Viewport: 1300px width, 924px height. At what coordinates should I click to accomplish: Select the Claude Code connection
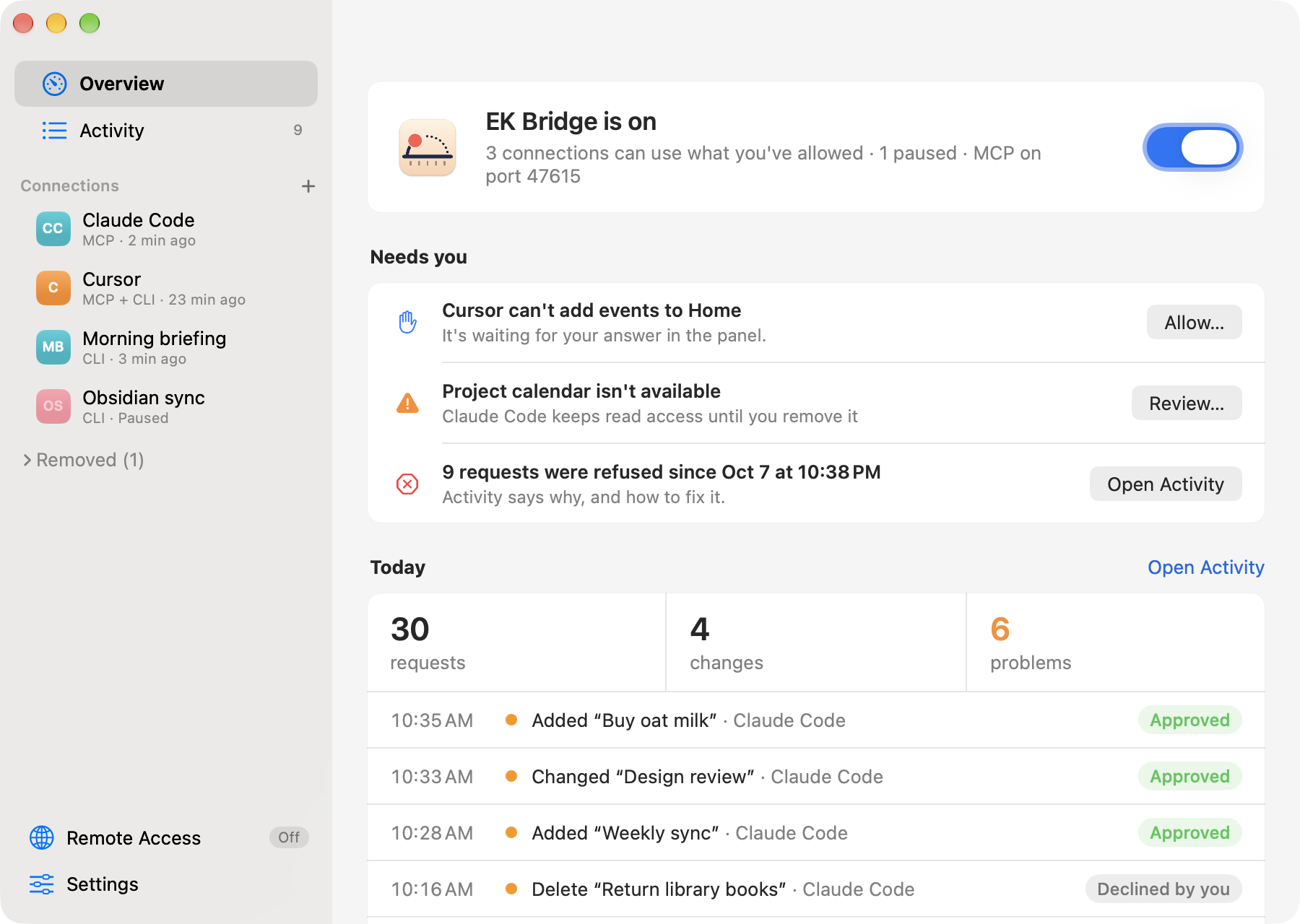click(x=166, y=229)
